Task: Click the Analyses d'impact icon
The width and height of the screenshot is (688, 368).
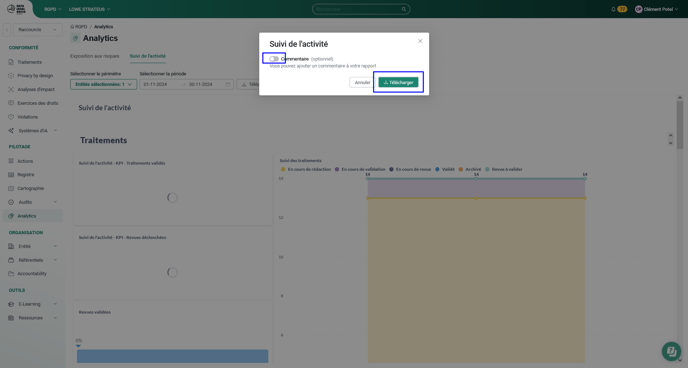Action: [x=11, y=89]
